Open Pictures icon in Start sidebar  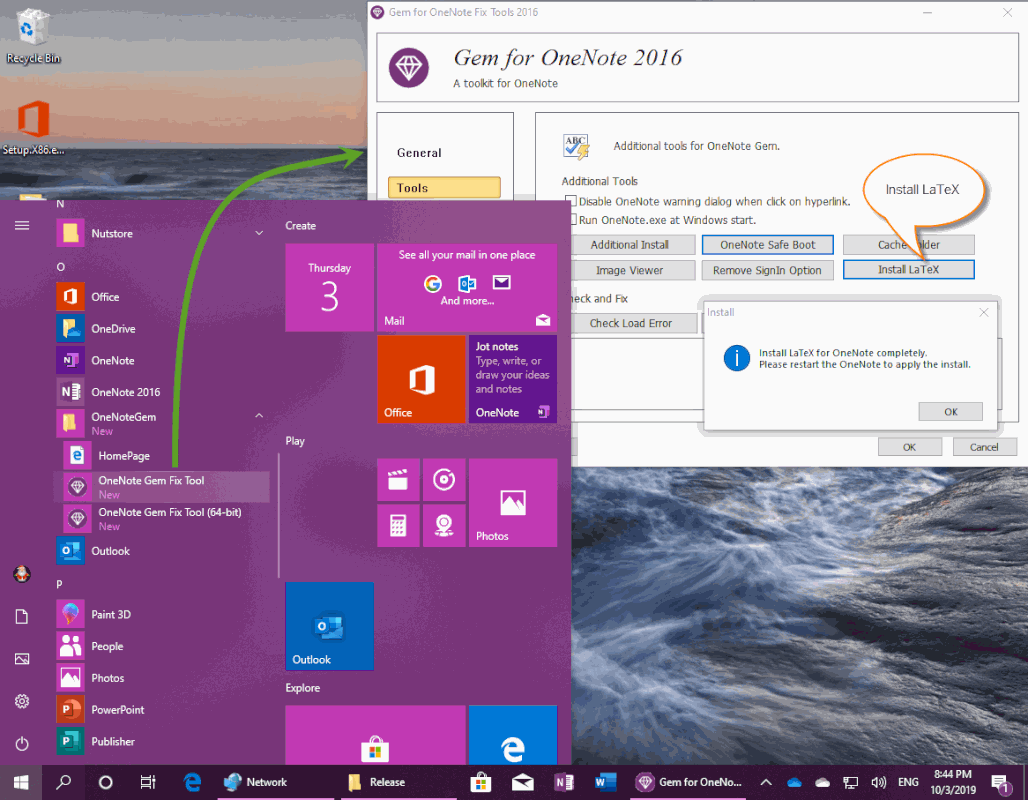[22, 659]
